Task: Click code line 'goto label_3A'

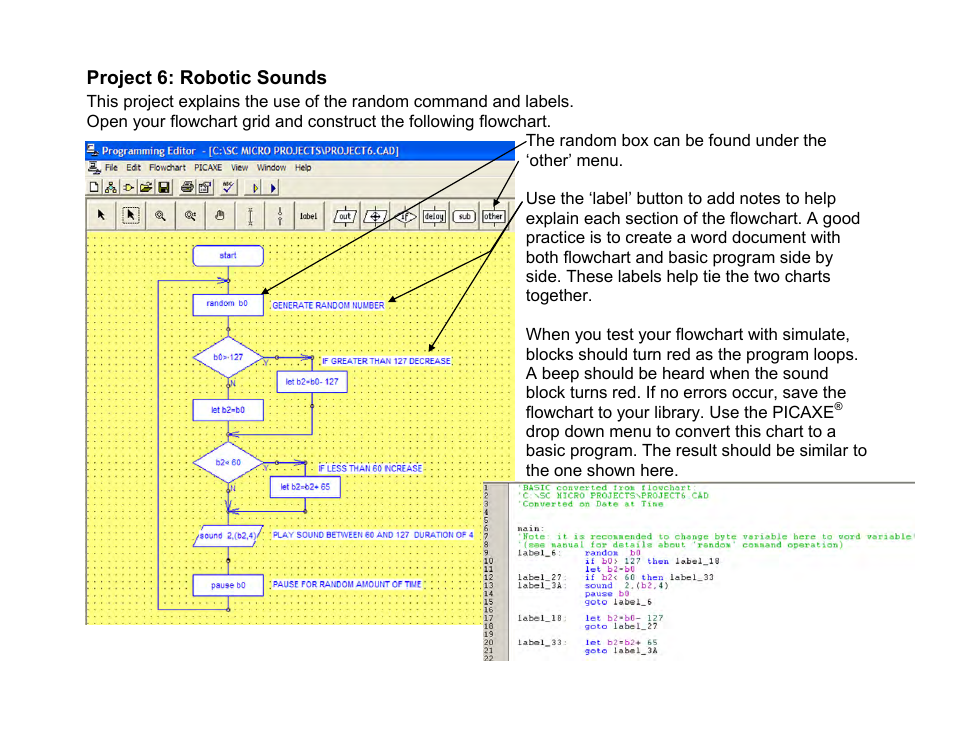Action: click(x=621, y=651)
